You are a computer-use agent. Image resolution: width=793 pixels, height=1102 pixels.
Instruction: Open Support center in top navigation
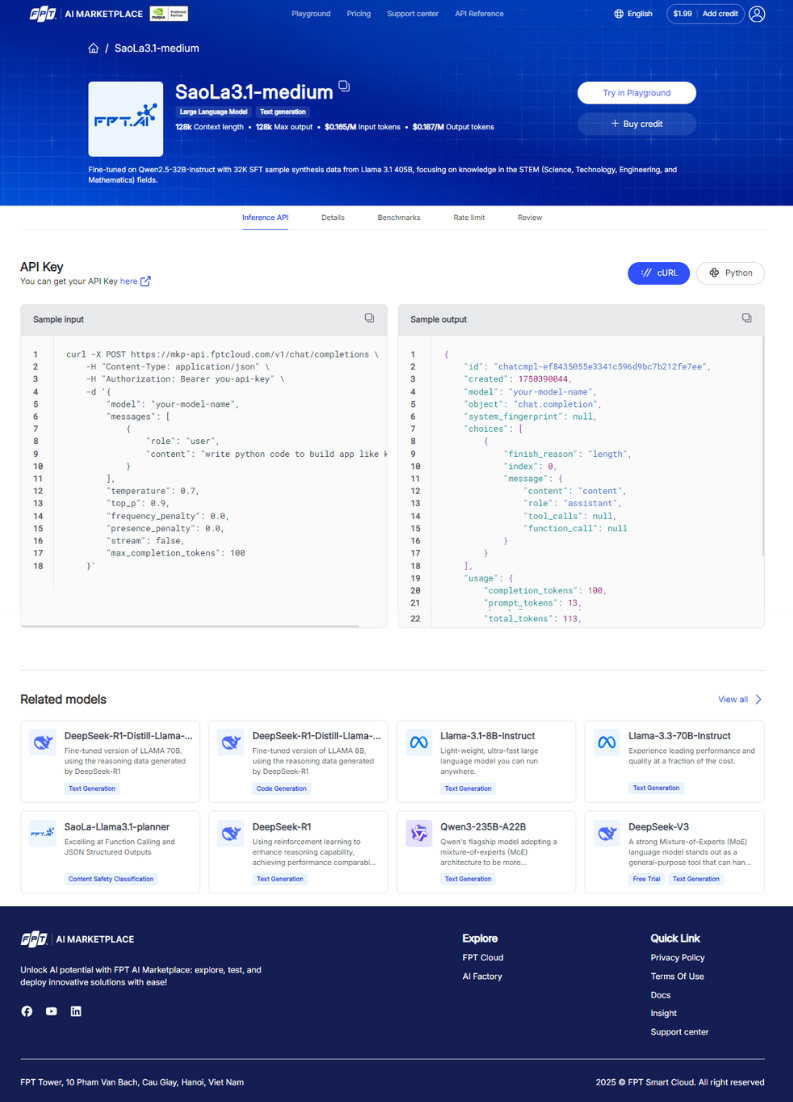coord(413,13)
